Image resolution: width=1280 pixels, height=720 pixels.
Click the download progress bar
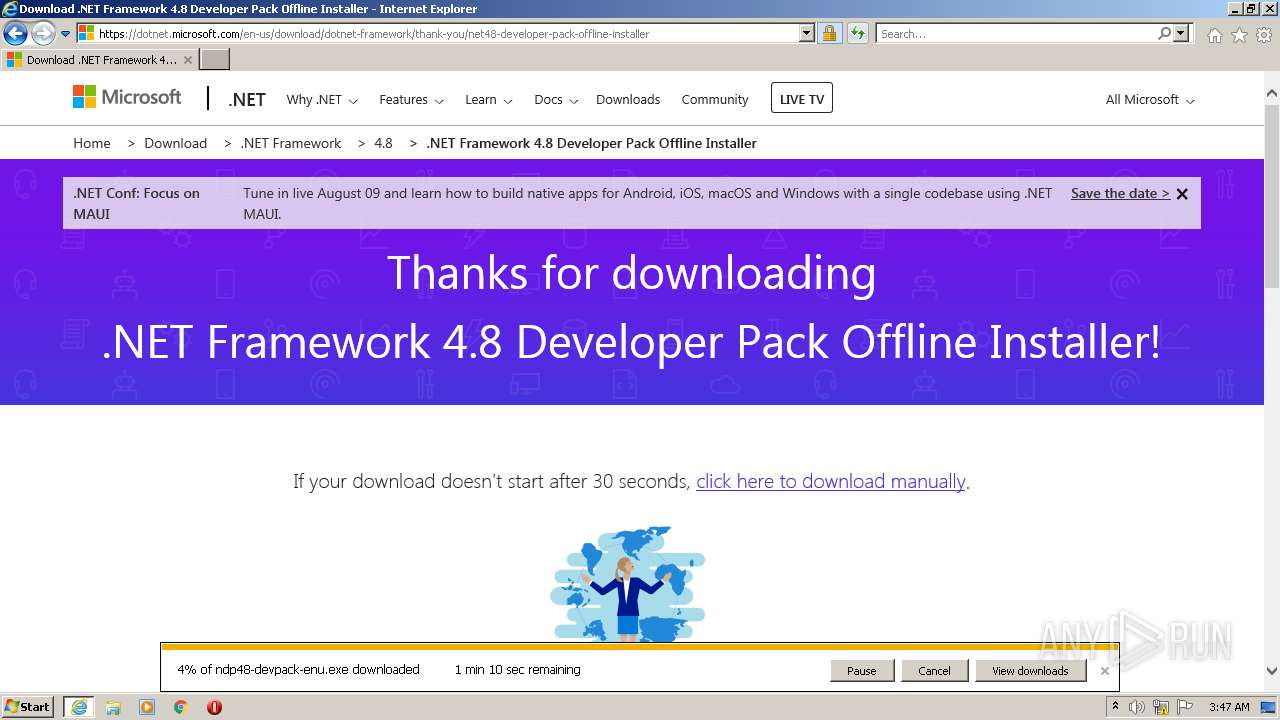[x=639, y=647]
